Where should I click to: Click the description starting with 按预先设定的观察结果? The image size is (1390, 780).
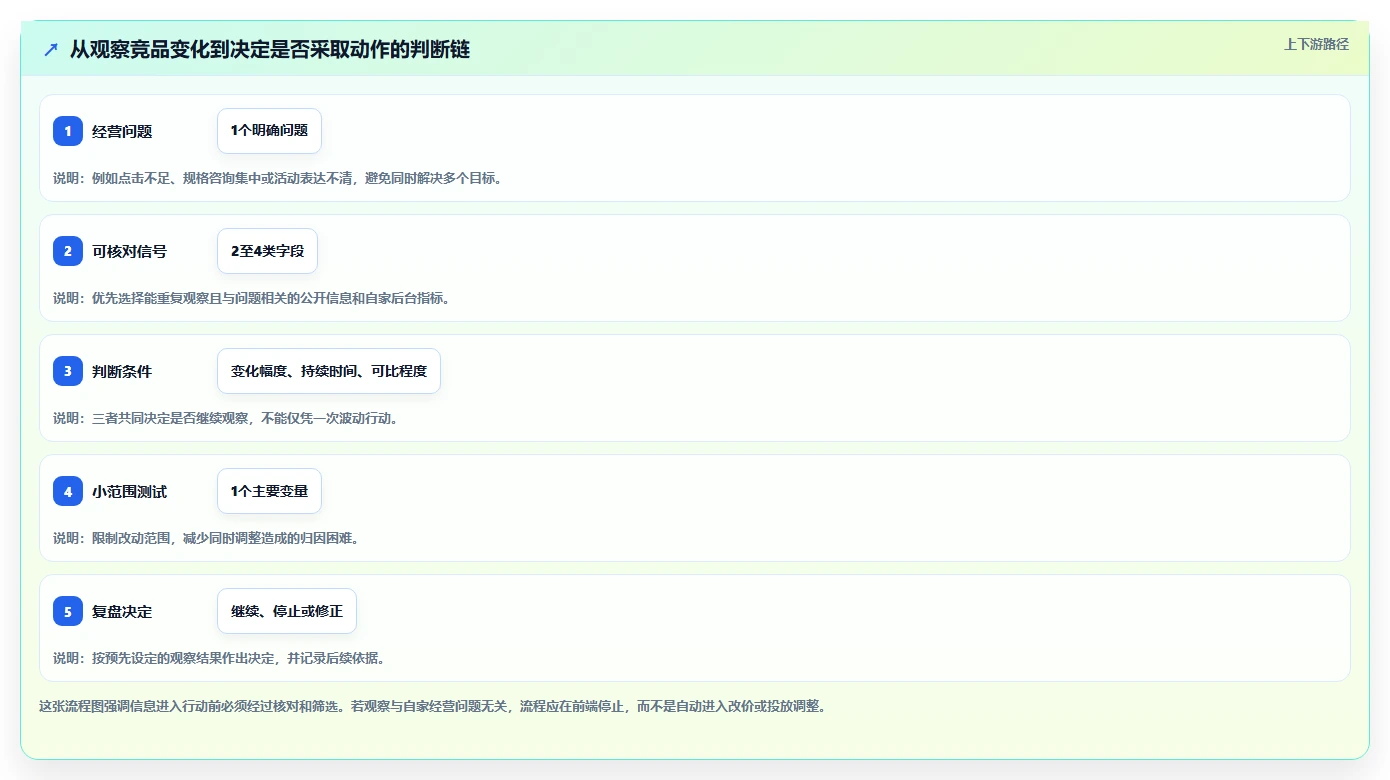point(219,658)
